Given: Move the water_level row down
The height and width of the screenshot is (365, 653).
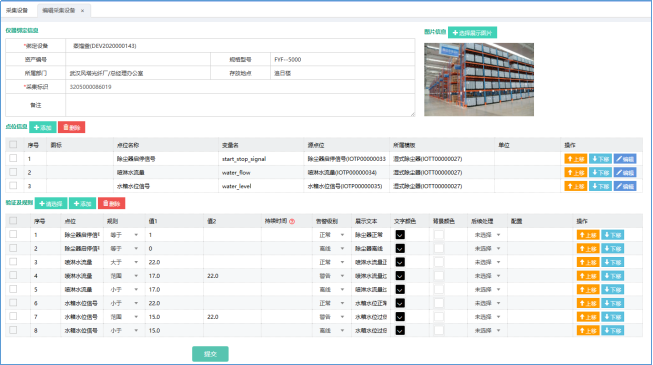Looking at the screenshot, I should (600, 186).
